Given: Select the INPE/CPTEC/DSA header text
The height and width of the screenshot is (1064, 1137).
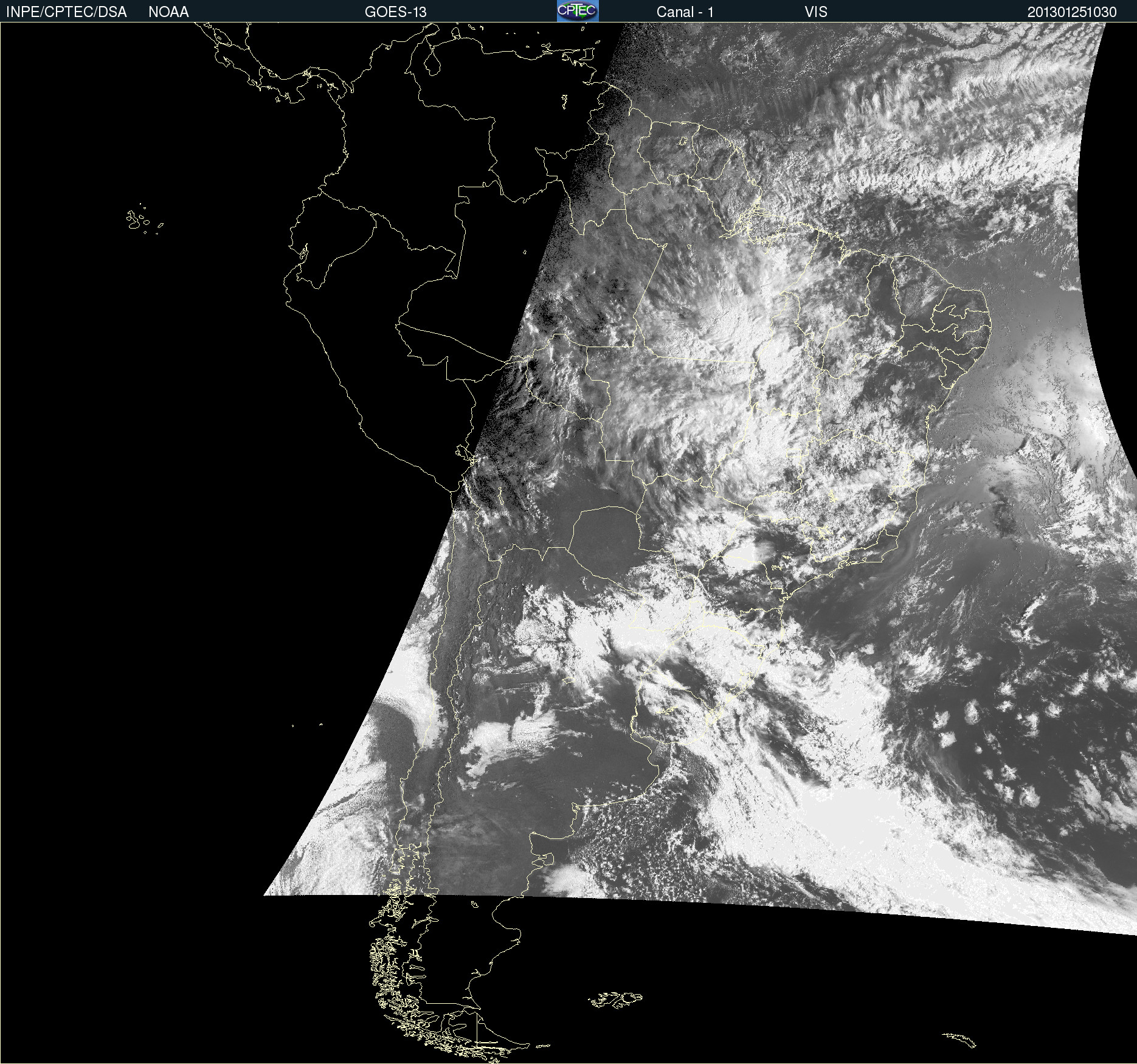Looking at the screenshot, I should 66,12.
